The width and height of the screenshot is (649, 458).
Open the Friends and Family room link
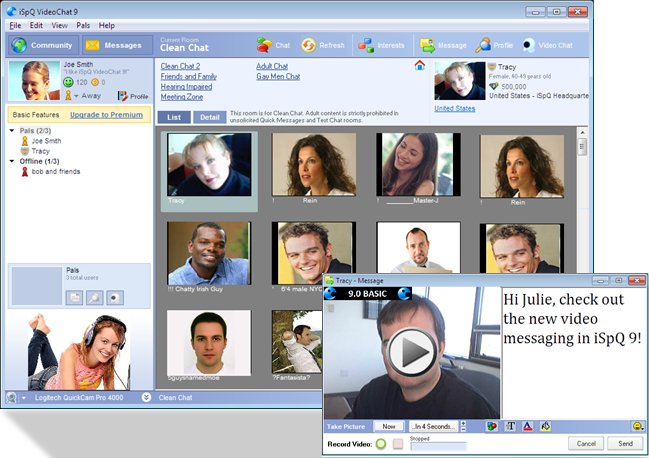[189, 77]
